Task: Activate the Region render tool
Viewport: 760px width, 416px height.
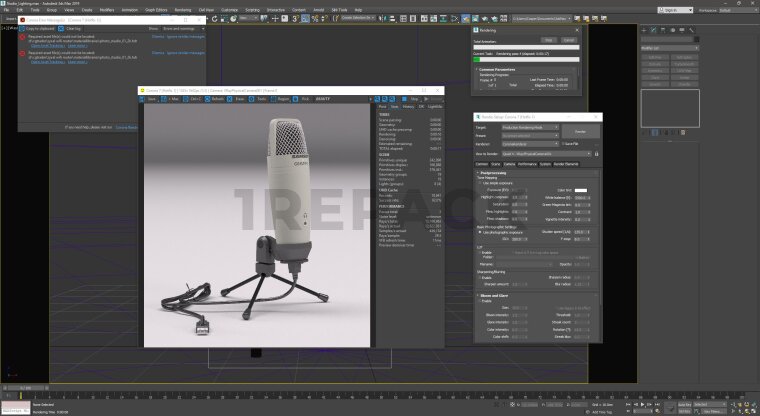Action: pyautogui.click(x=281, y=99)
